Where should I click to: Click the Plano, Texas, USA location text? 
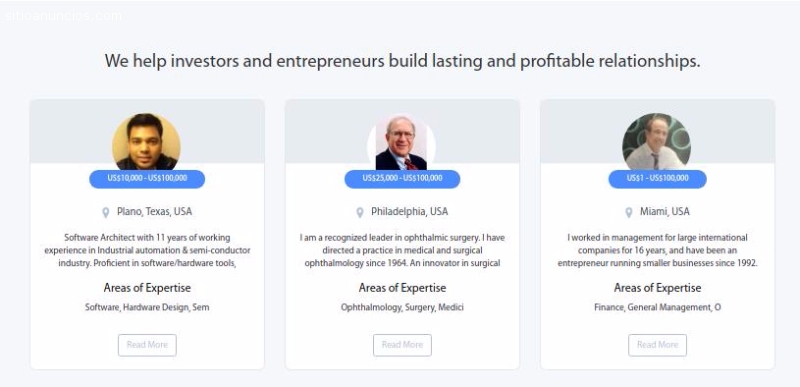[x=155, y=212]
